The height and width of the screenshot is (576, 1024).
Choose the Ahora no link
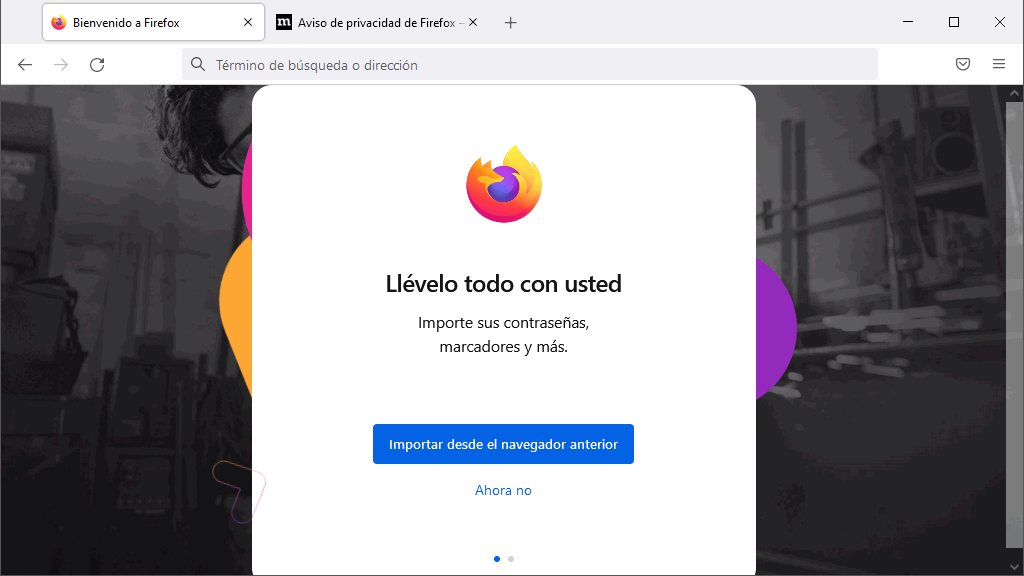pos(504,490)
